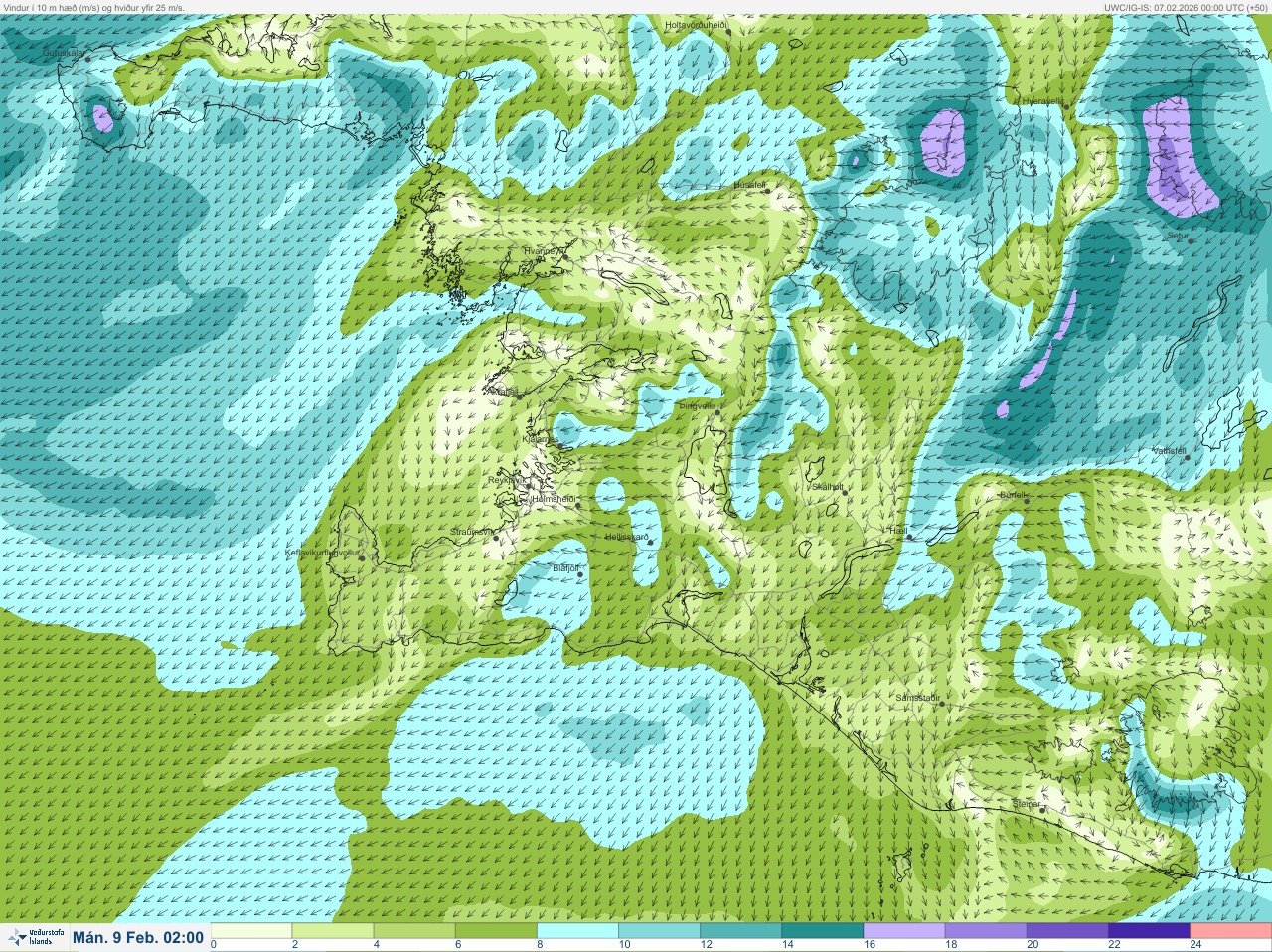Select the 0–2 m/s legend swatch
The width and height of the screenshot is (1272, 952).
click(x=253, y=931)
